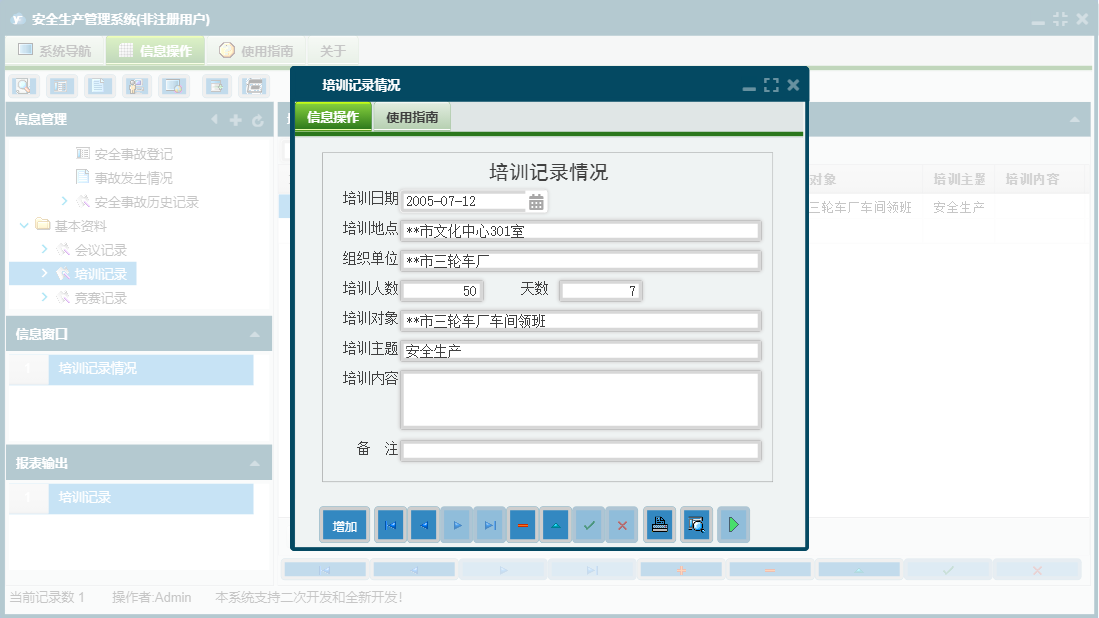
Task: Click the refresh icon on 信息管理 header
Action: 258,121
